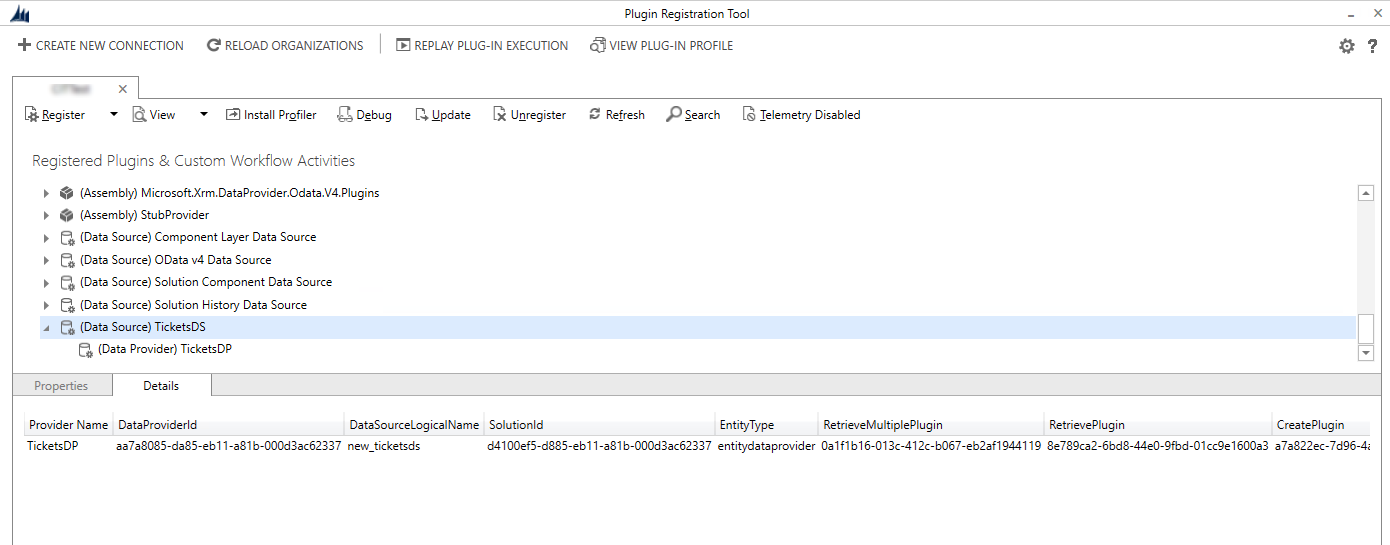This screenshot has width=1390, height=545.
Task: Select the (Data Source) TicketsDS row
Action: coord(698,328)
